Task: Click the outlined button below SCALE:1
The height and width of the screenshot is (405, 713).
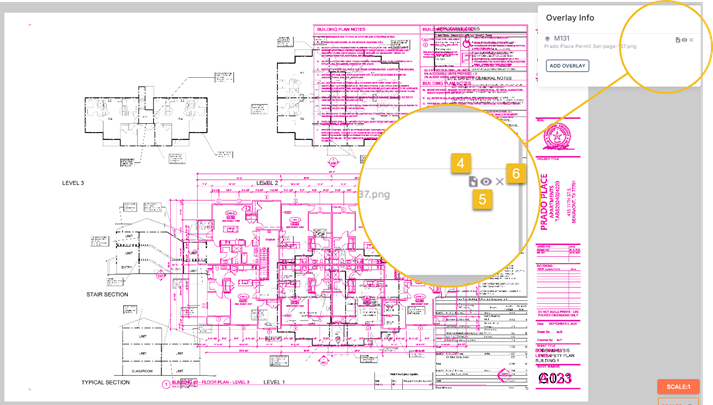Action: (677, 401)
